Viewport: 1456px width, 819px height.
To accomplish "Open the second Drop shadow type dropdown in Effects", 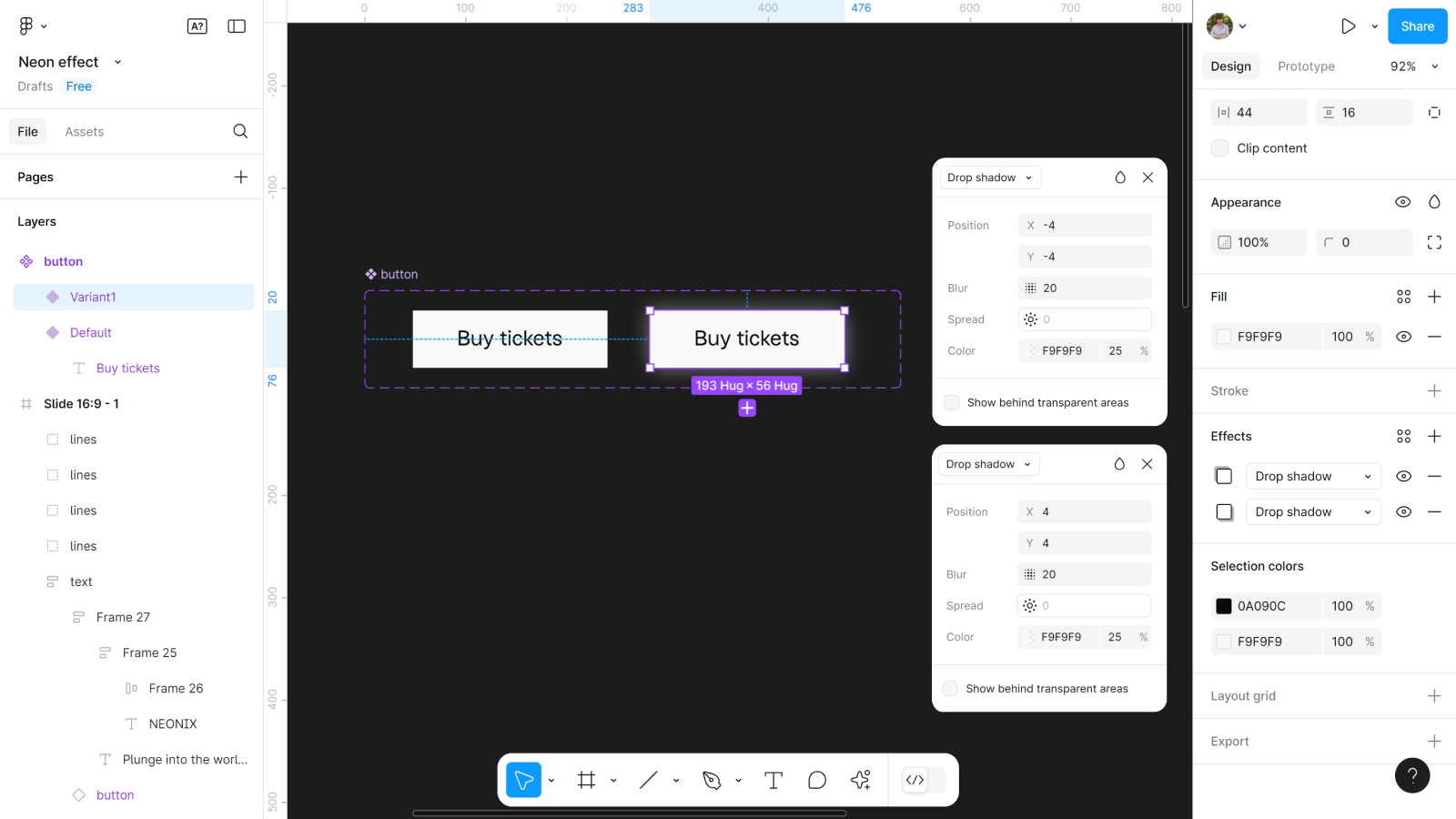I will [x=1312, y=512].
